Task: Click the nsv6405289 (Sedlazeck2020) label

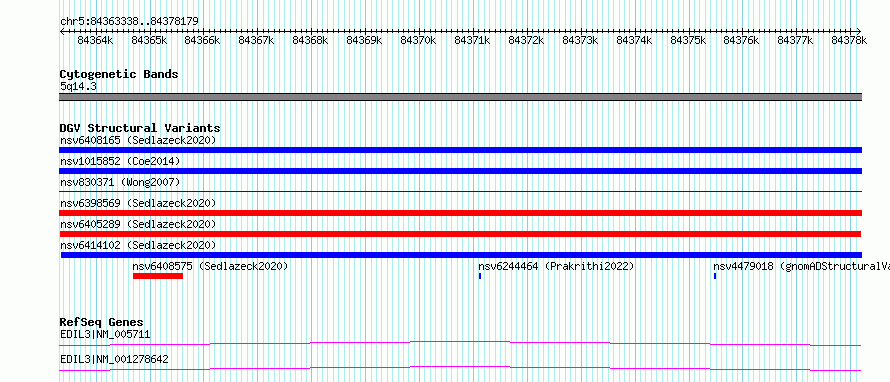Action: (138, 224)
